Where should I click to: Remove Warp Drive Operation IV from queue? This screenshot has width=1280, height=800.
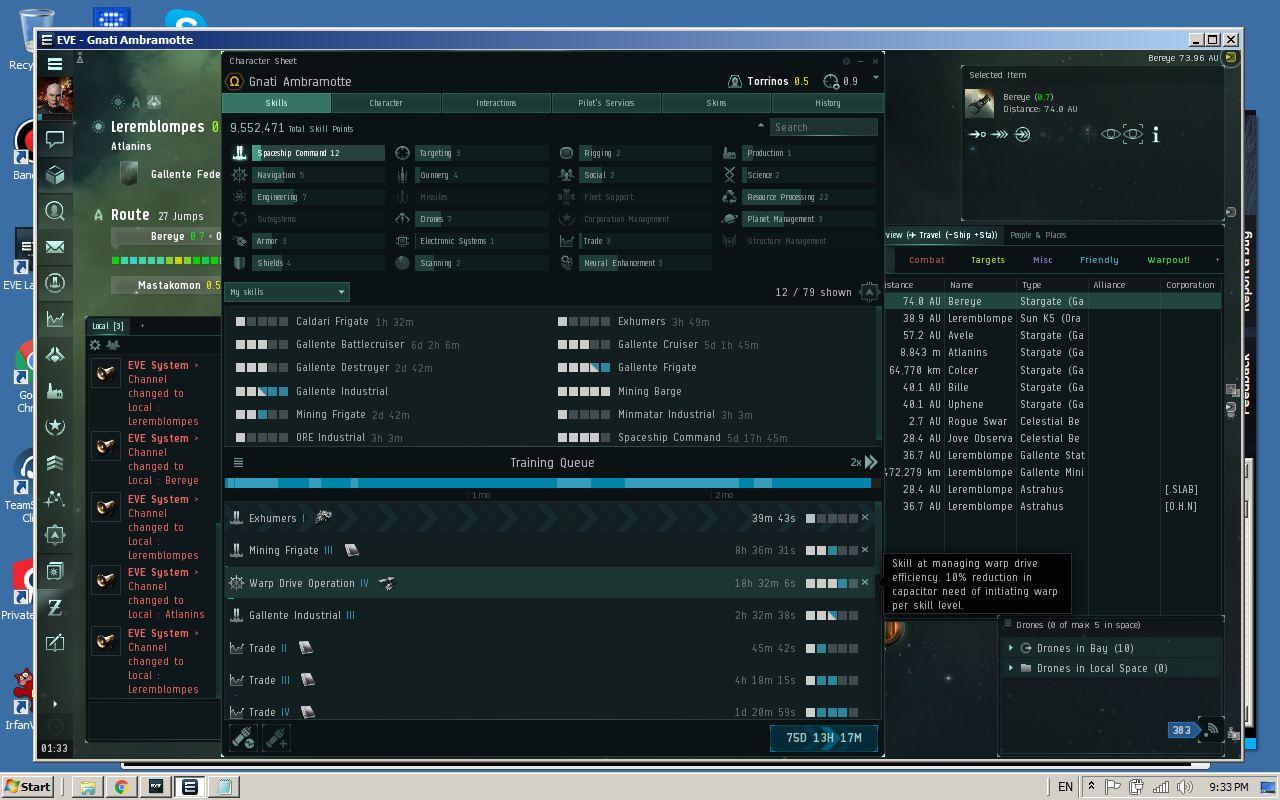865,582
